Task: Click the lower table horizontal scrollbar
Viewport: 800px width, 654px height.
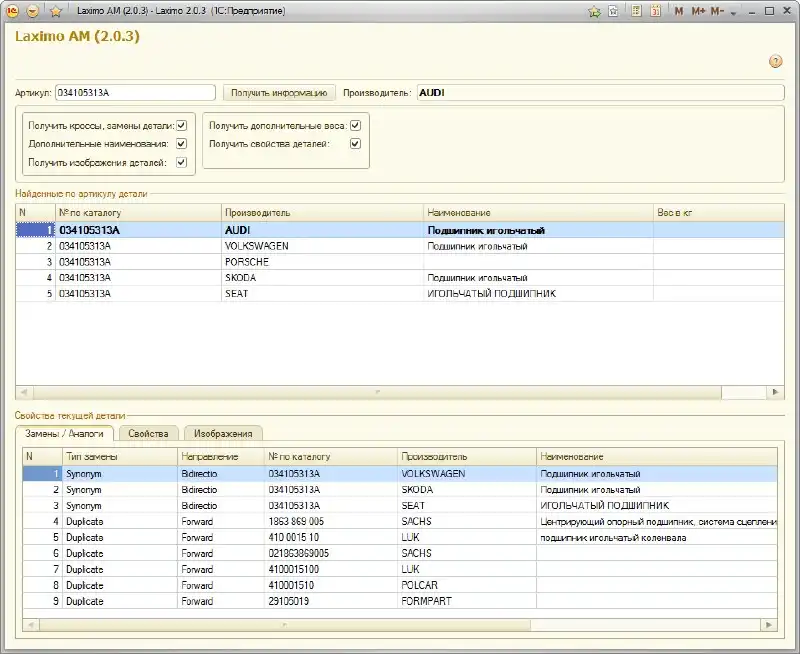Action: point(285,624)
